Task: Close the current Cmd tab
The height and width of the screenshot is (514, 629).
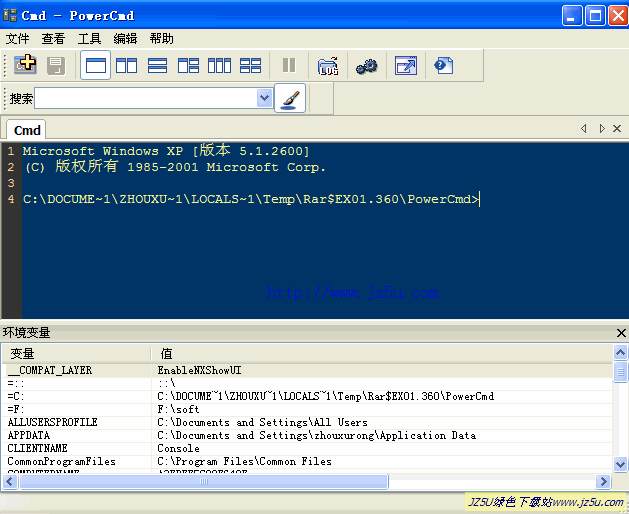Action: tap(617, 128)
